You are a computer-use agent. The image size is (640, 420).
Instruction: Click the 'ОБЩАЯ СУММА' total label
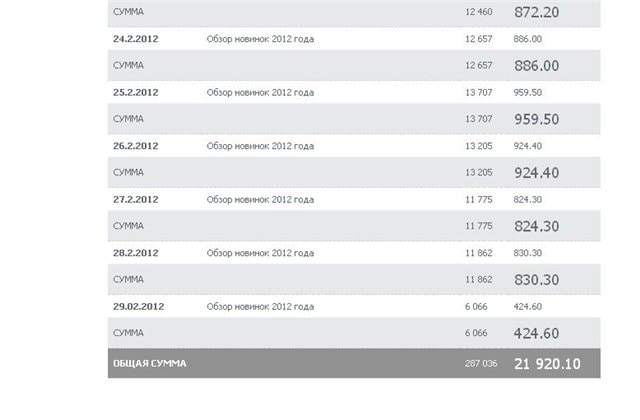[149, 363]
